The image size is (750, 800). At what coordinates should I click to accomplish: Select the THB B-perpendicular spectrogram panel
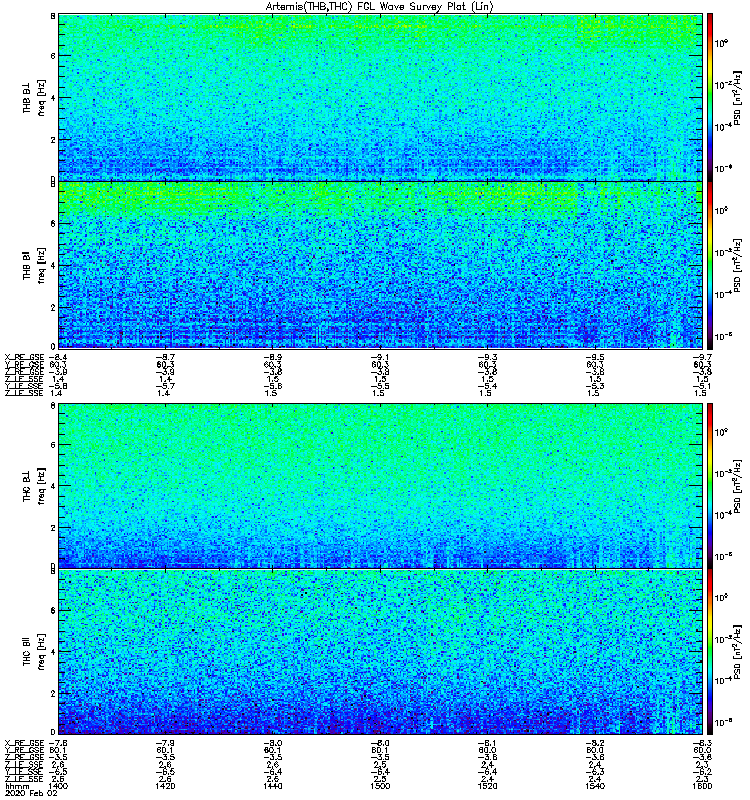[381, 97]
